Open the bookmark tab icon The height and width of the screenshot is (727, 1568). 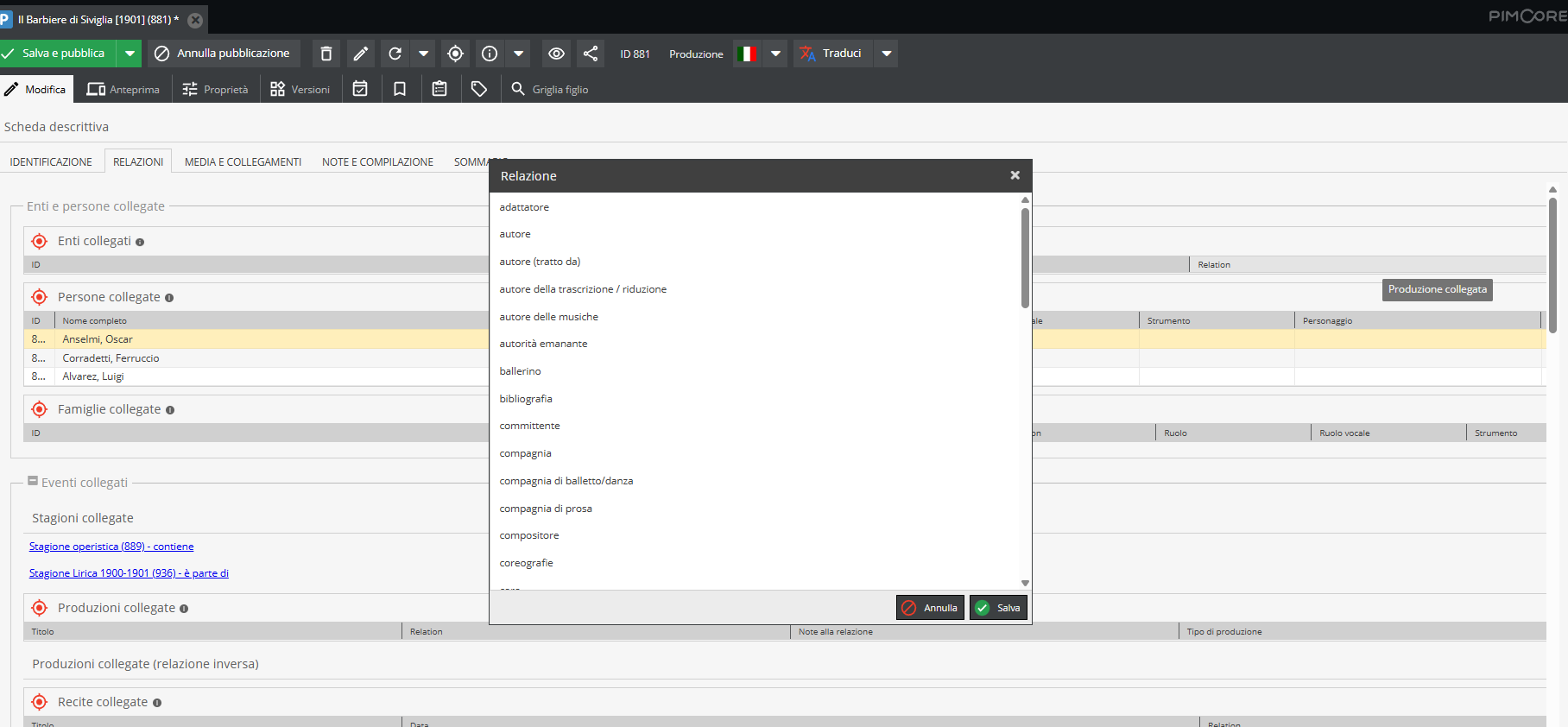point(400,89)
